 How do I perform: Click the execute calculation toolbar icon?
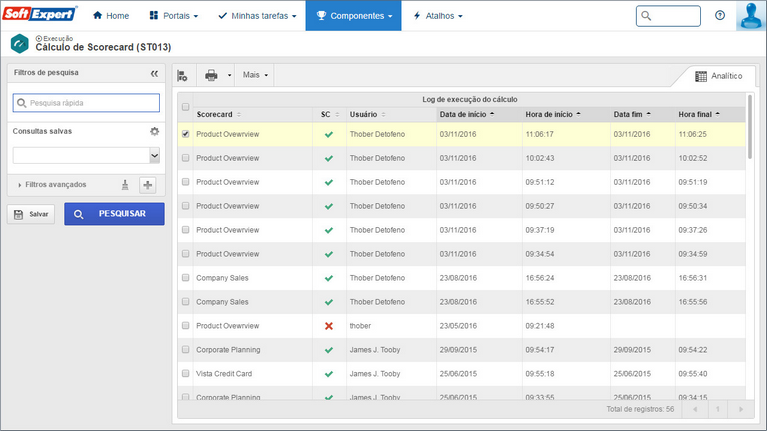click(182, 75)
